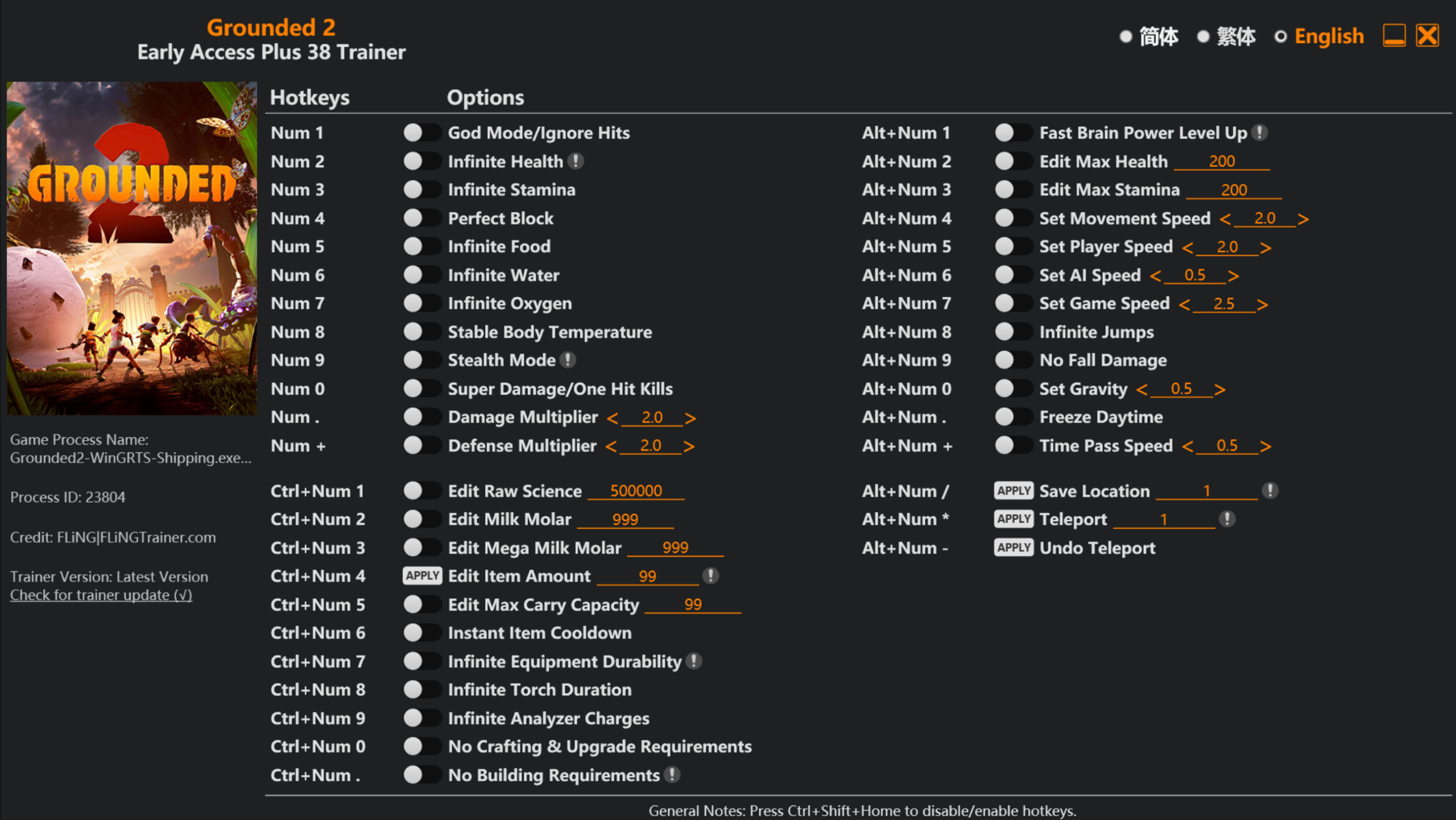Click the info icon next to Infinite Equipment Durability
The width and height of the screenshot is (1456, 820).
(693, 661)
